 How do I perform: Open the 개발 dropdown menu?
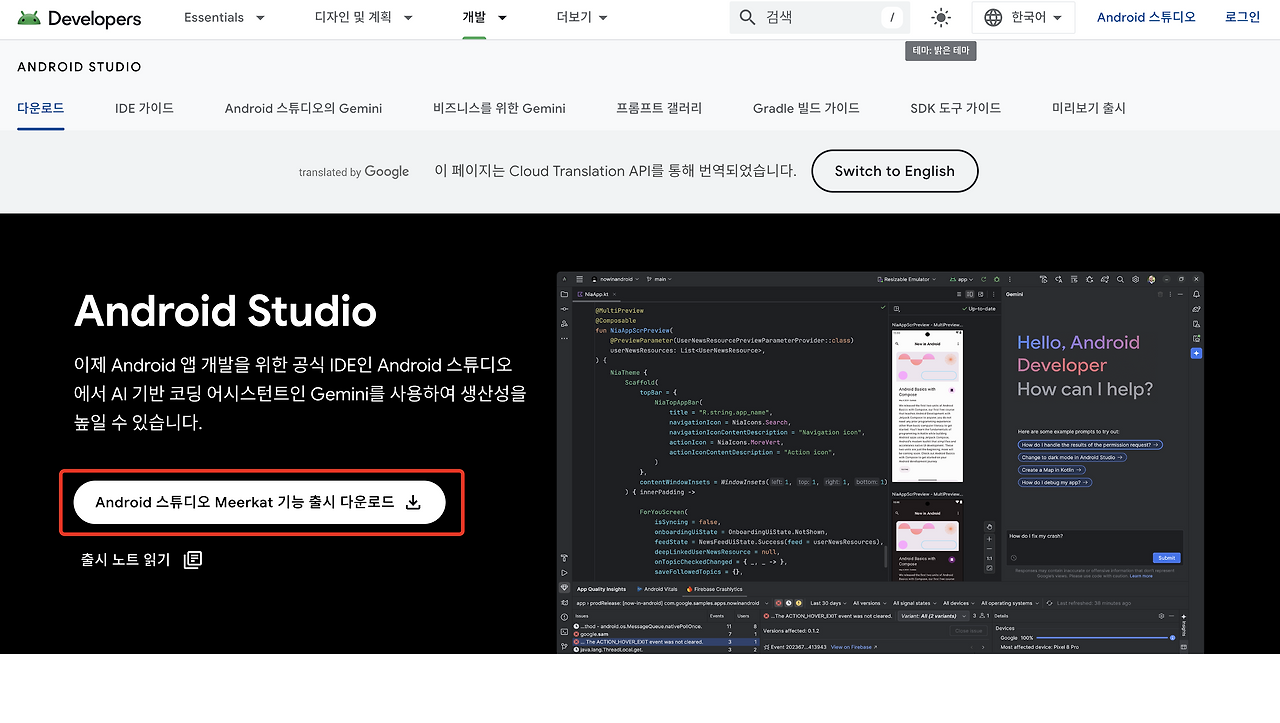[x=485, y=18]
